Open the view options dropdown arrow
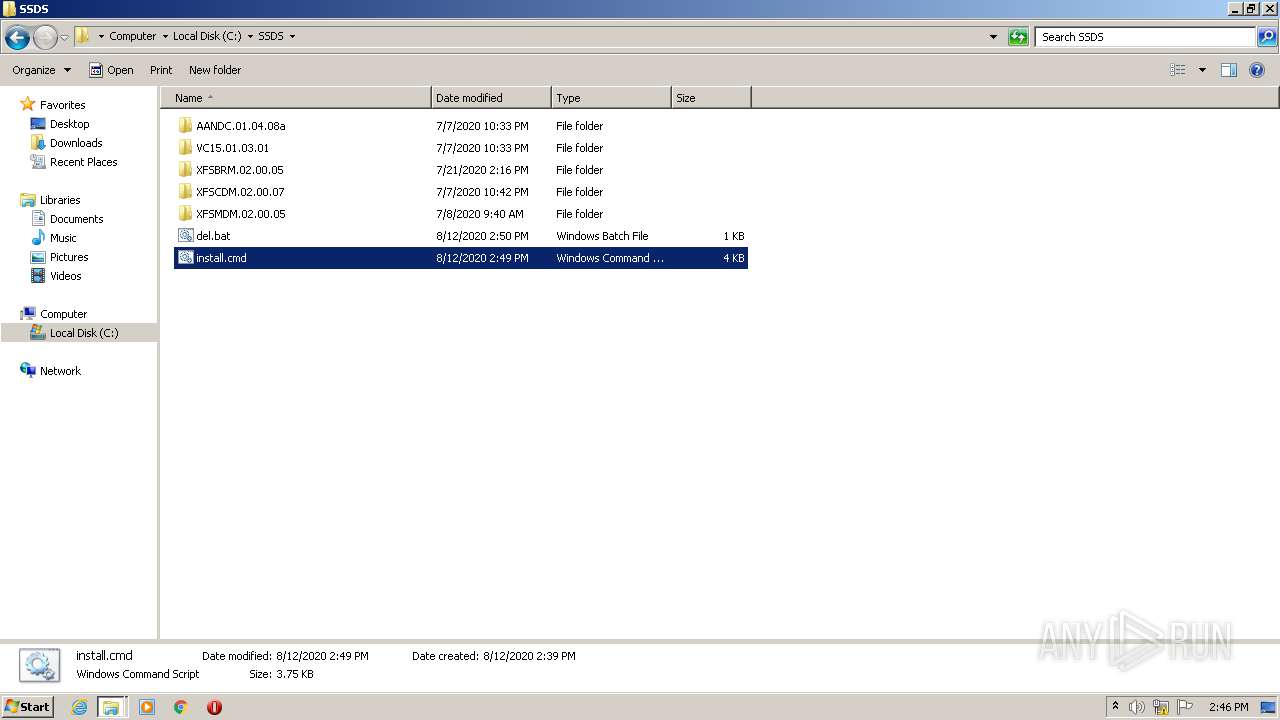Image resolution: width=1280 pixels, height=720 pixels. [x=1202, y=70]
